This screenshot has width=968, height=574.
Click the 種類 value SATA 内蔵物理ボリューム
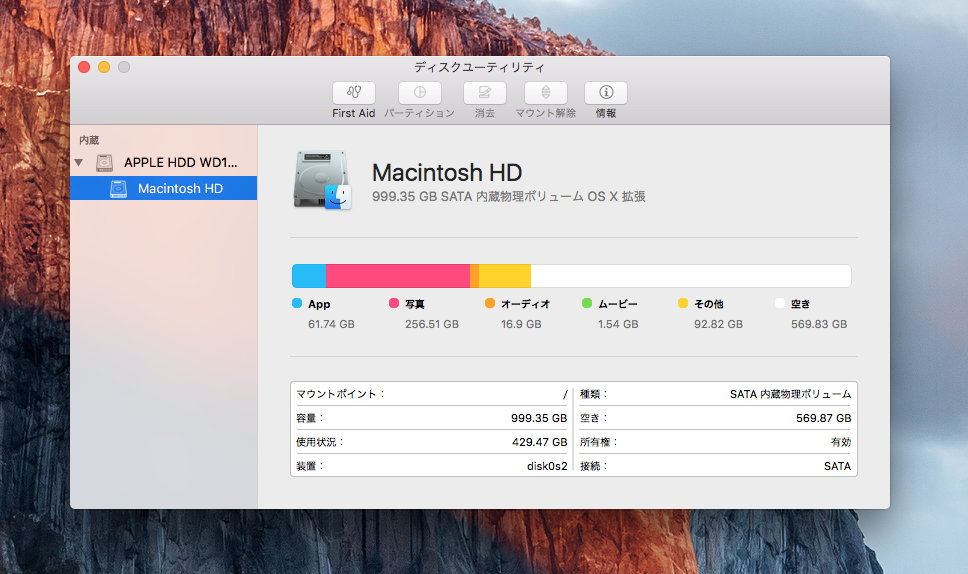coord(791,394)
